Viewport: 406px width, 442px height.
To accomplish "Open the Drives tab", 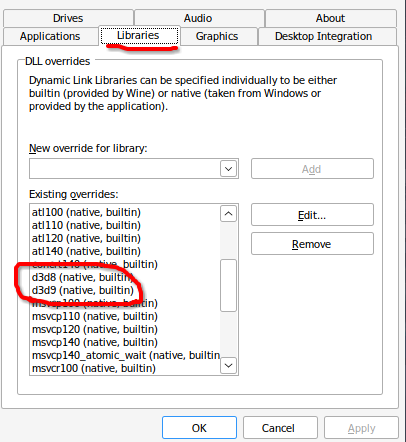I will click(x=68, y=18).
